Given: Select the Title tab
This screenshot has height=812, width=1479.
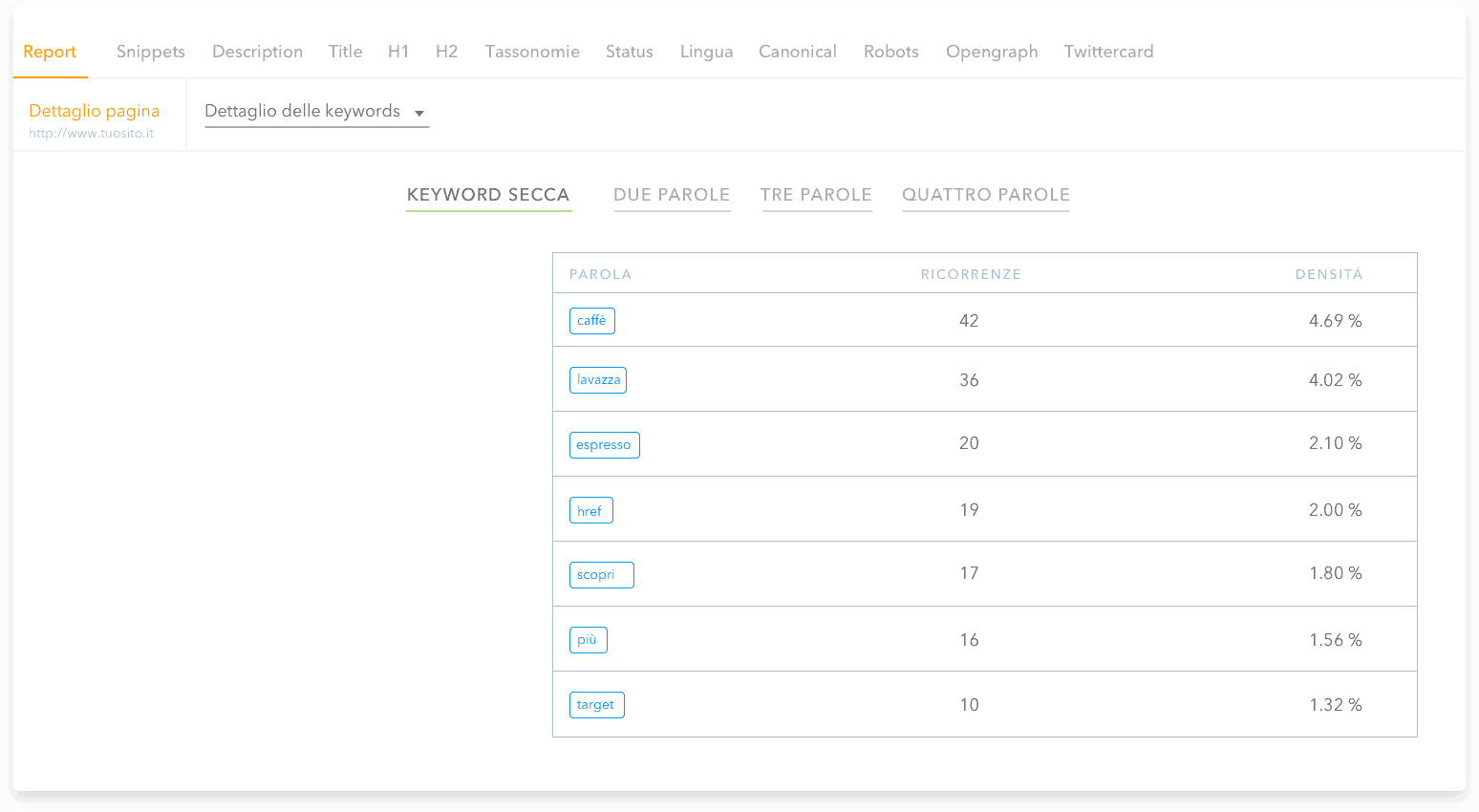Looking at the screenshot, I should pyautogui.click(x=345, y=52).
